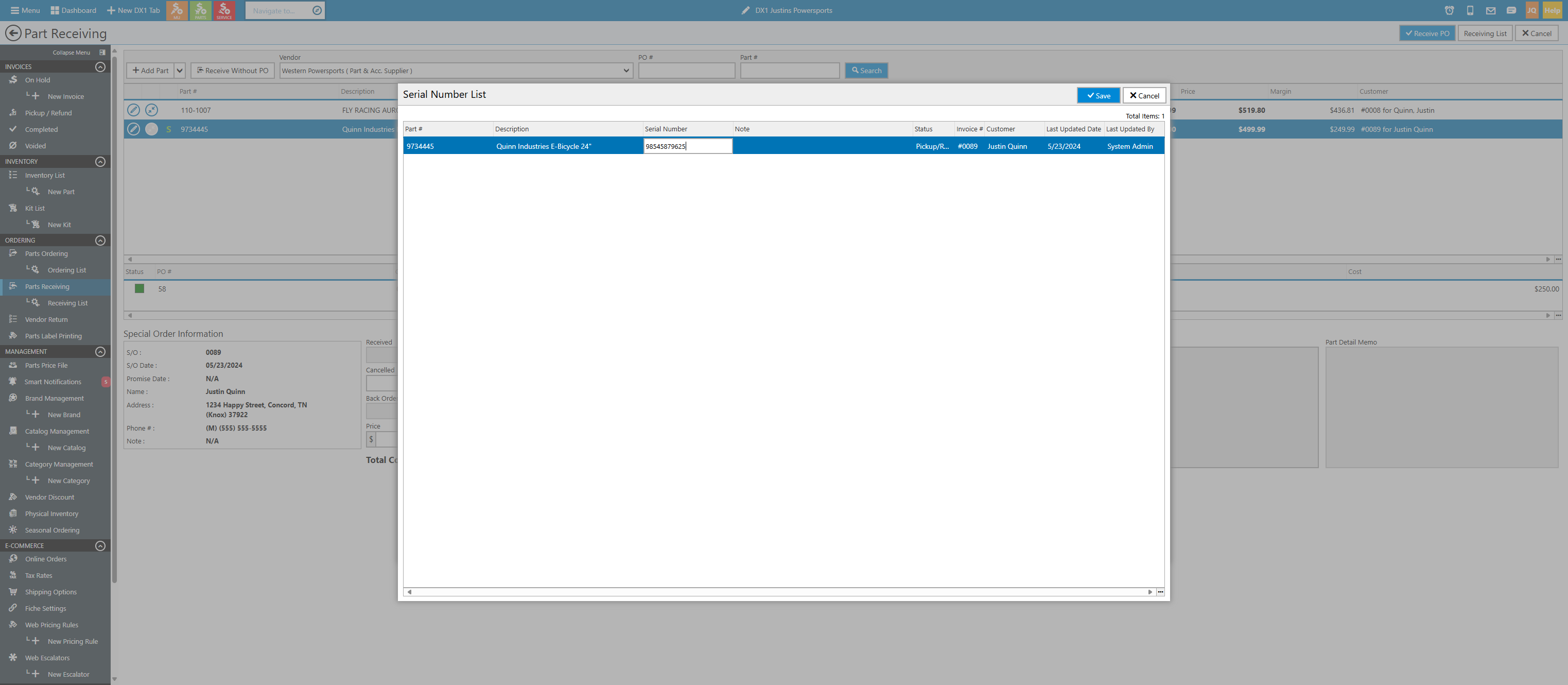
Task: Open the Receiving List button
Action: 1485,33
